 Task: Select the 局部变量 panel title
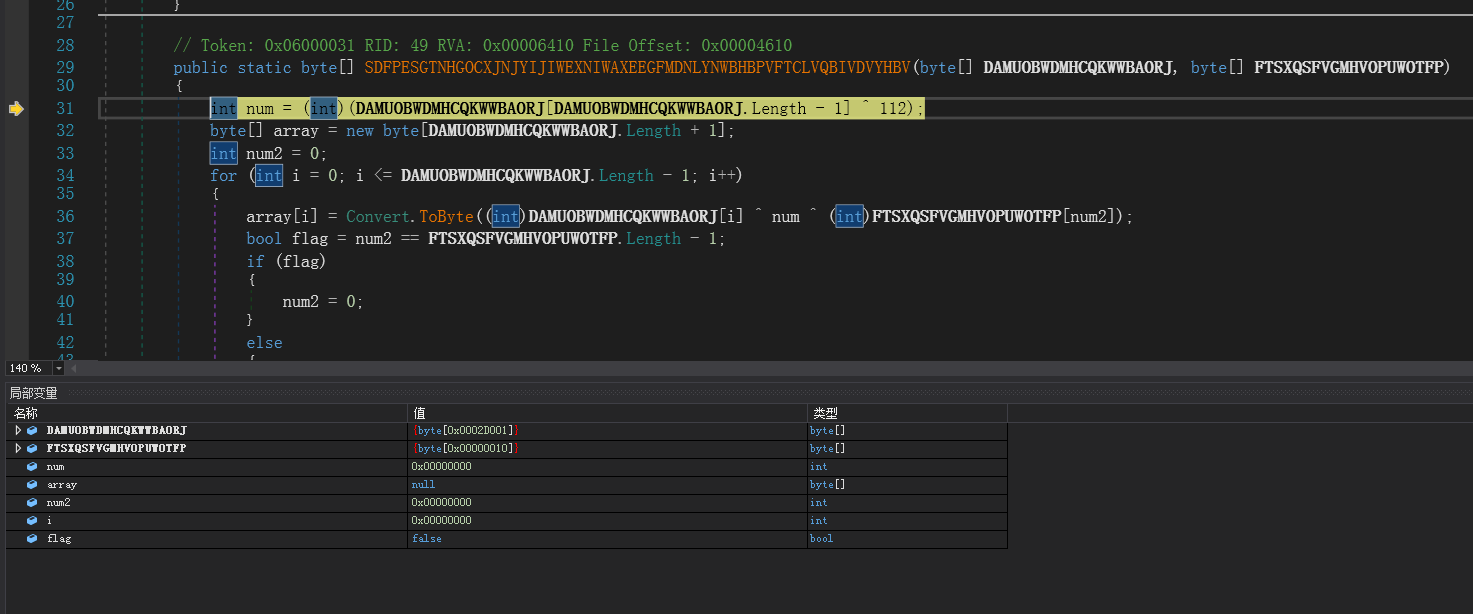(x=34, y=393)
